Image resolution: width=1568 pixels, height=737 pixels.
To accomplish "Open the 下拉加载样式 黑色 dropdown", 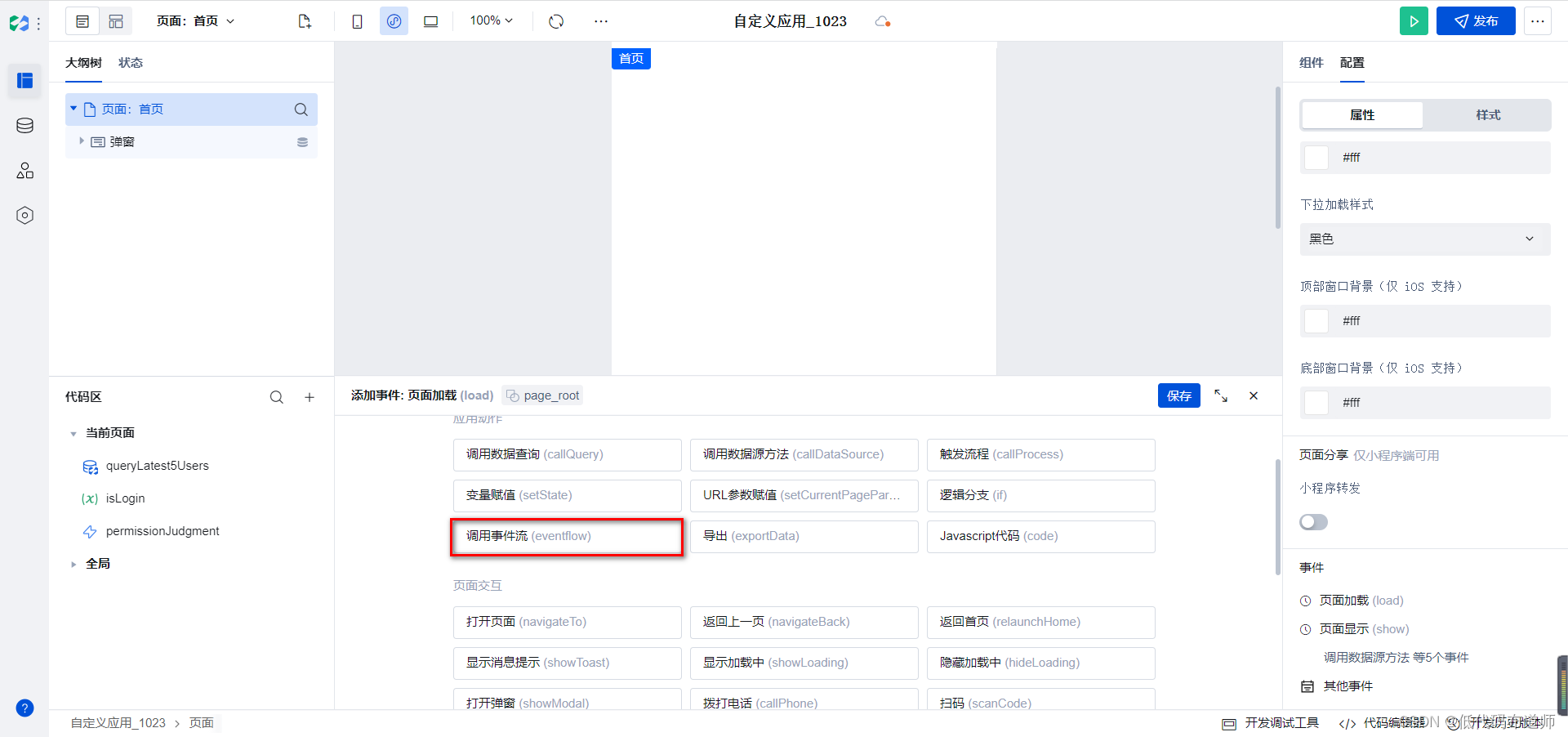I will click(x=1425, y=239).
